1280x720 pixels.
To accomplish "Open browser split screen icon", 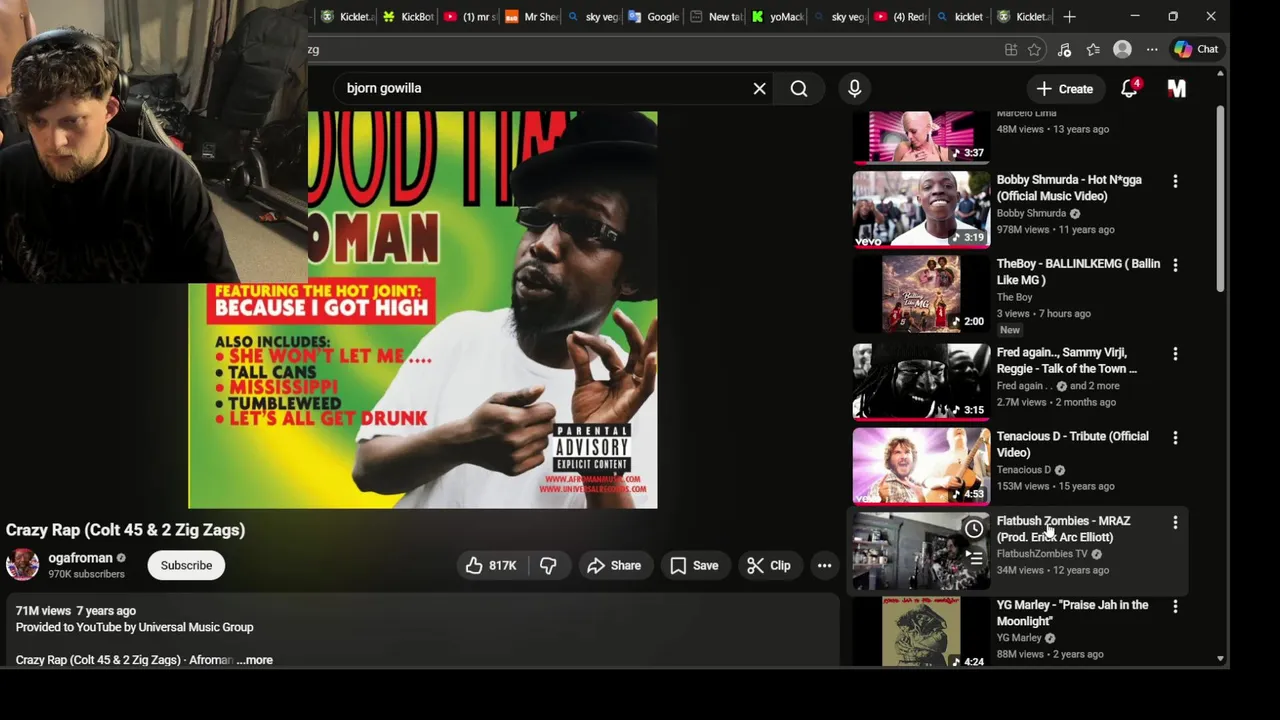I will click(1011, 49).
